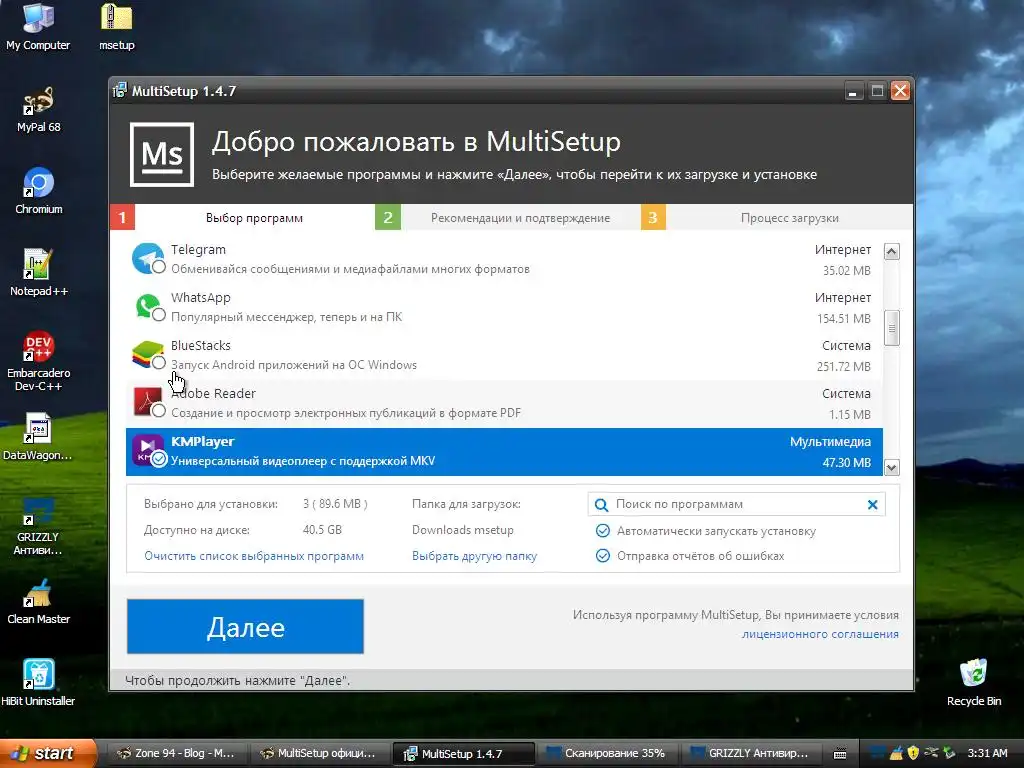Toggle Adobe Reader selection circle
The height and width of the screenshot is (768, 1024).
[159, 411]
